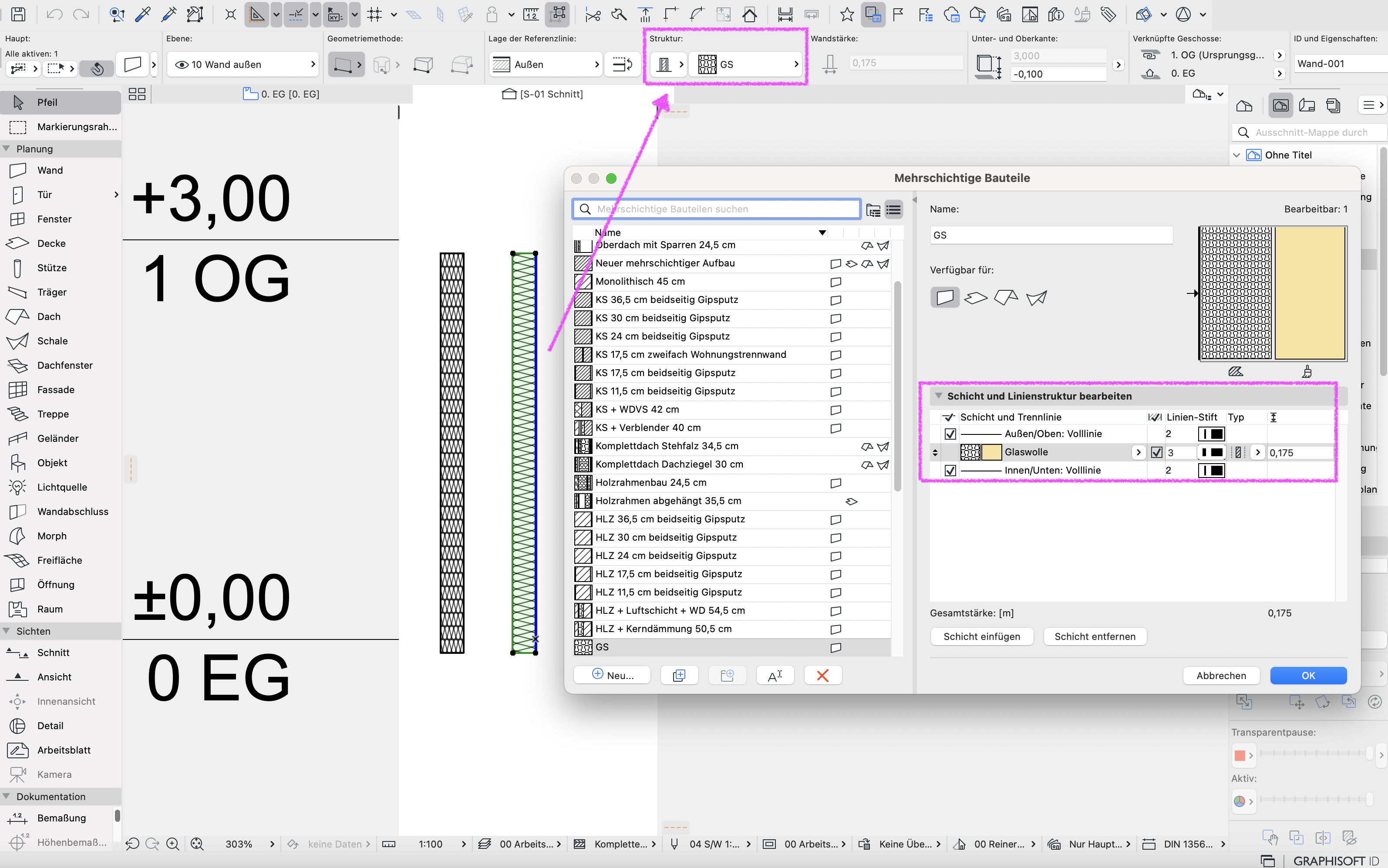Toggle layer visibility eye for 10 Wand außen
1388x868 pixels.
182,64
